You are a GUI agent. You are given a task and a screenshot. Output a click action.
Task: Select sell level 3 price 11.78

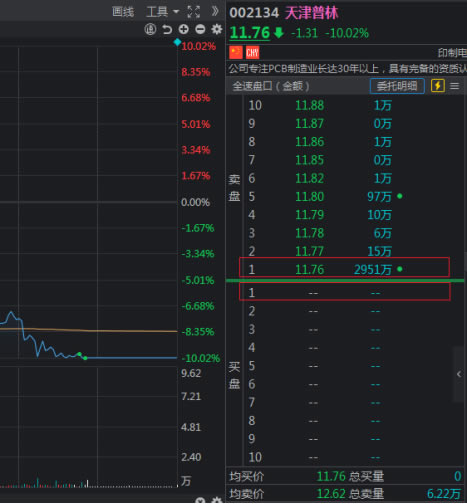310,233
